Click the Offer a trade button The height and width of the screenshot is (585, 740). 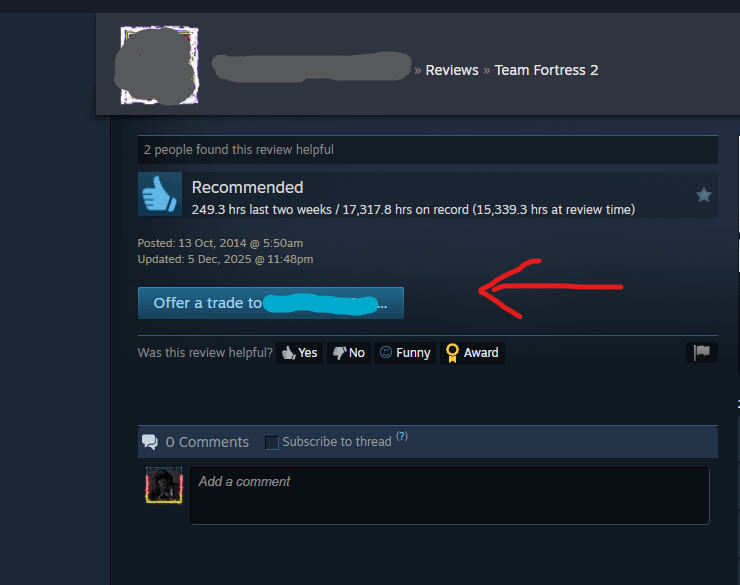[x=271, y=303]
